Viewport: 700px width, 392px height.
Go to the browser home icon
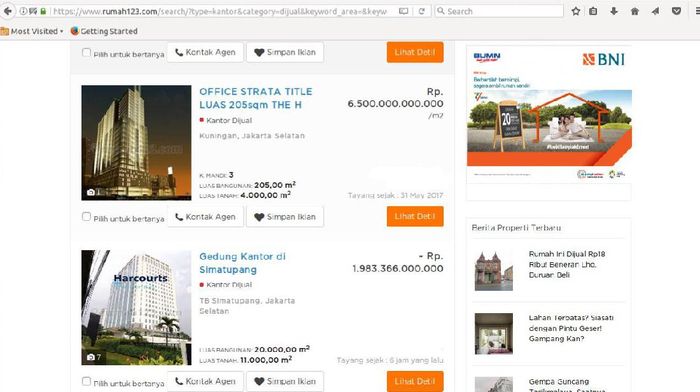click(x=634, y=11)
